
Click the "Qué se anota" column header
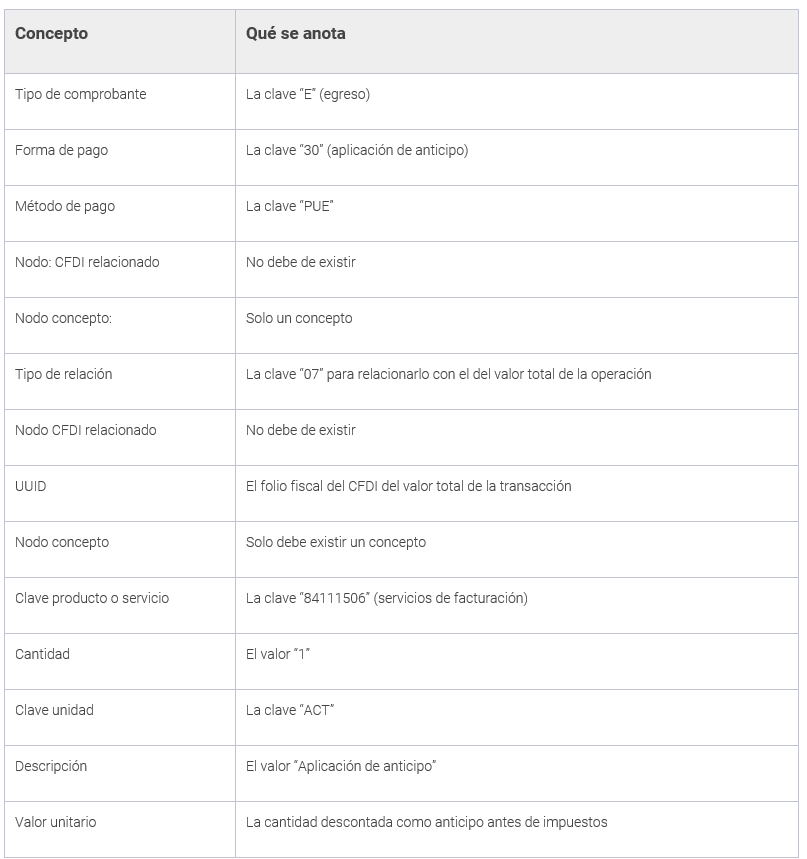(x=296, y=34)
